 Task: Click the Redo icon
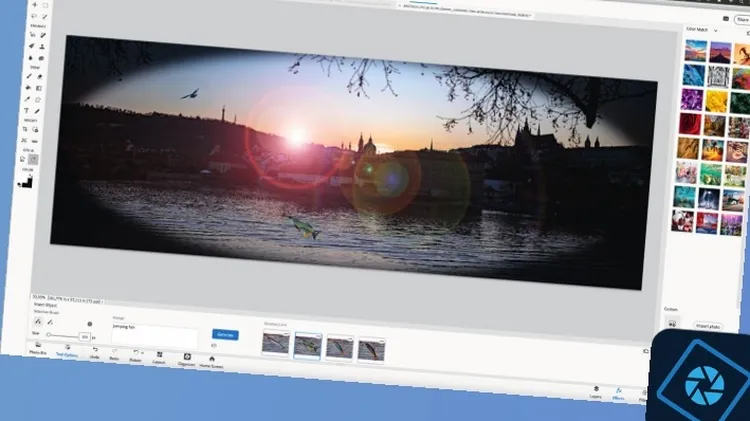[113, 354]
